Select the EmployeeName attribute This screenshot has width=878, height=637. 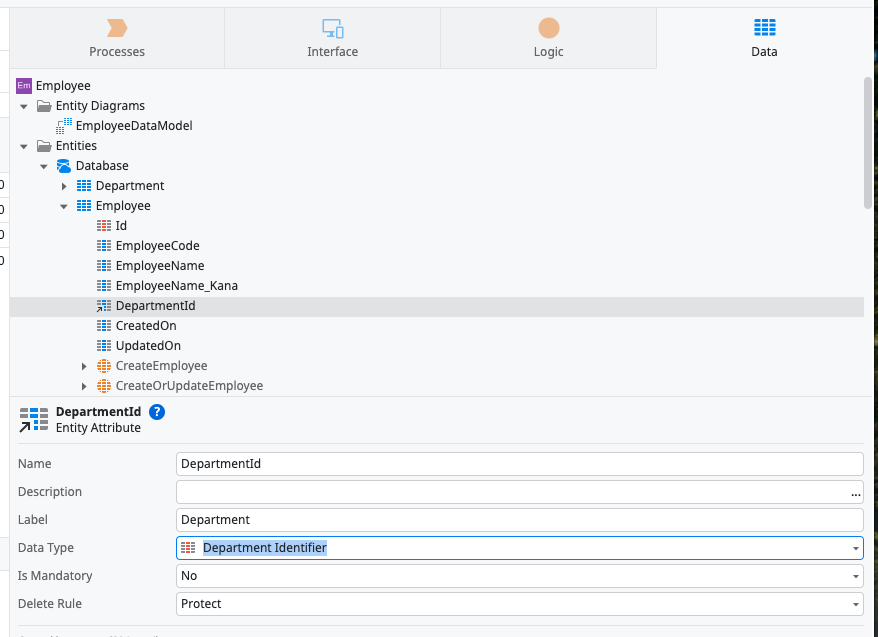(160, 266)
